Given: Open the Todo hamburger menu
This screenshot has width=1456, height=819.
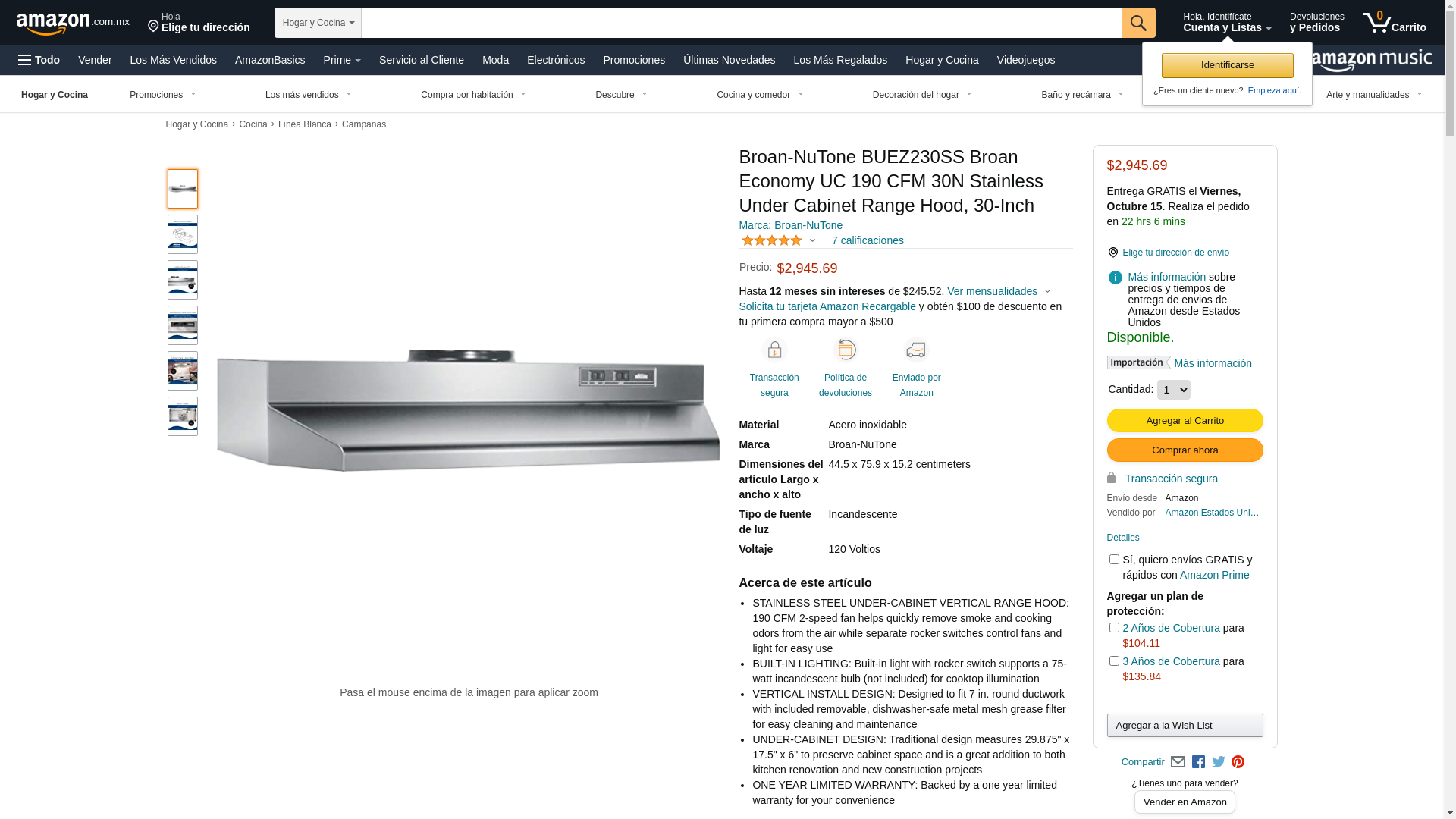Looking at the screenshot, I should [39, 60].
